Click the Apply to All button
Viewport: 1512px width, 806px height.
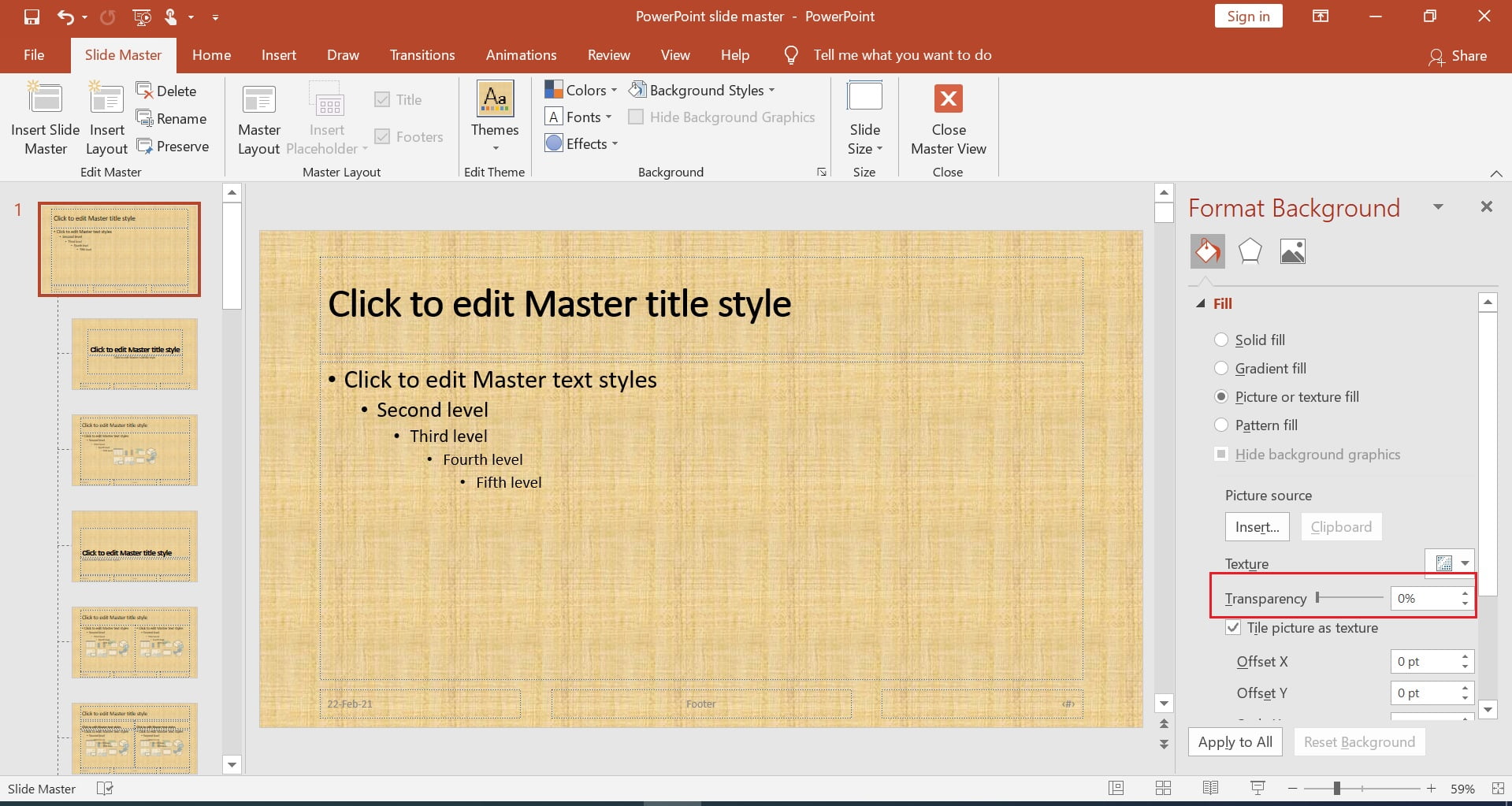(1235, 741)
